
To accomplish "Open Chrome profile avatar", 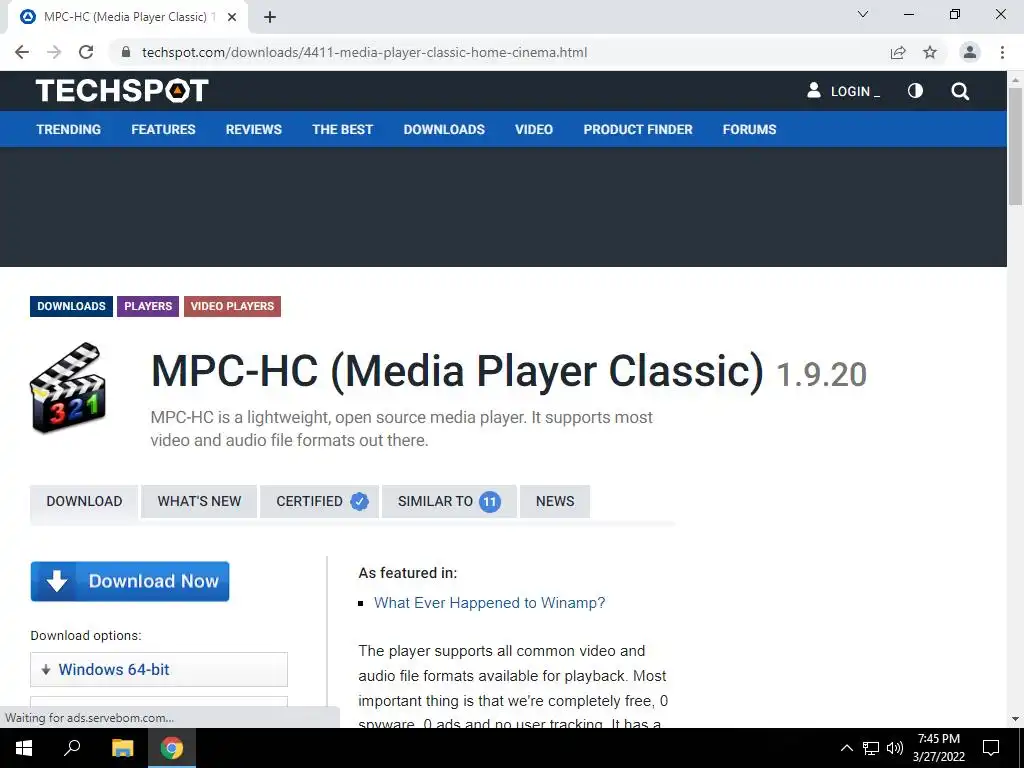I will 970,52.
